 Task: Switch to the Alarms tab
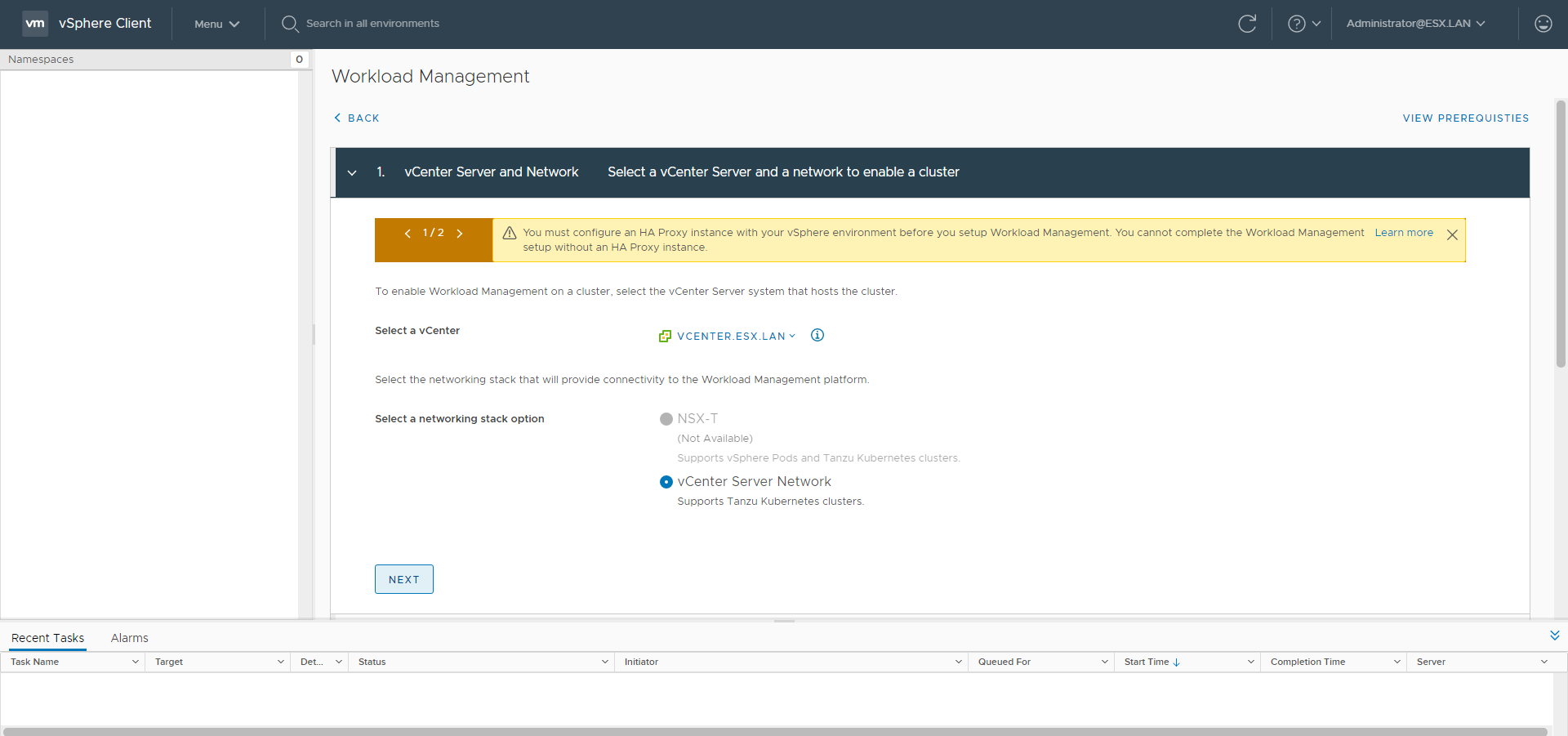coord(129,638)
